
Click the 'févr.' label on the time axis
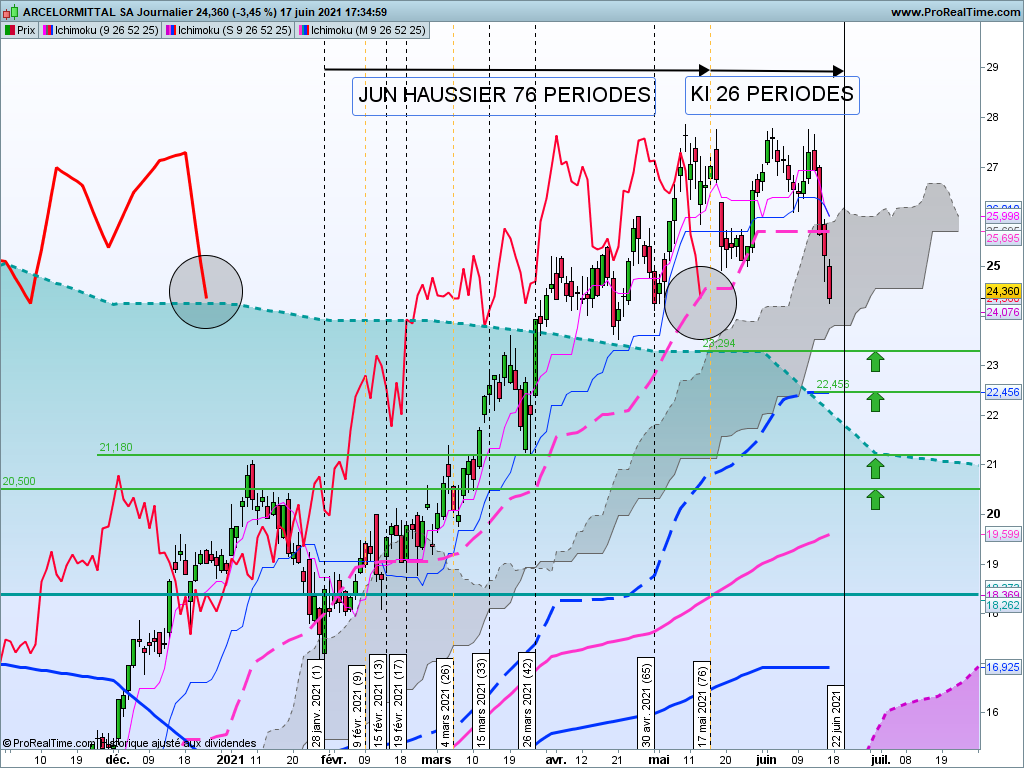(334, 760)
